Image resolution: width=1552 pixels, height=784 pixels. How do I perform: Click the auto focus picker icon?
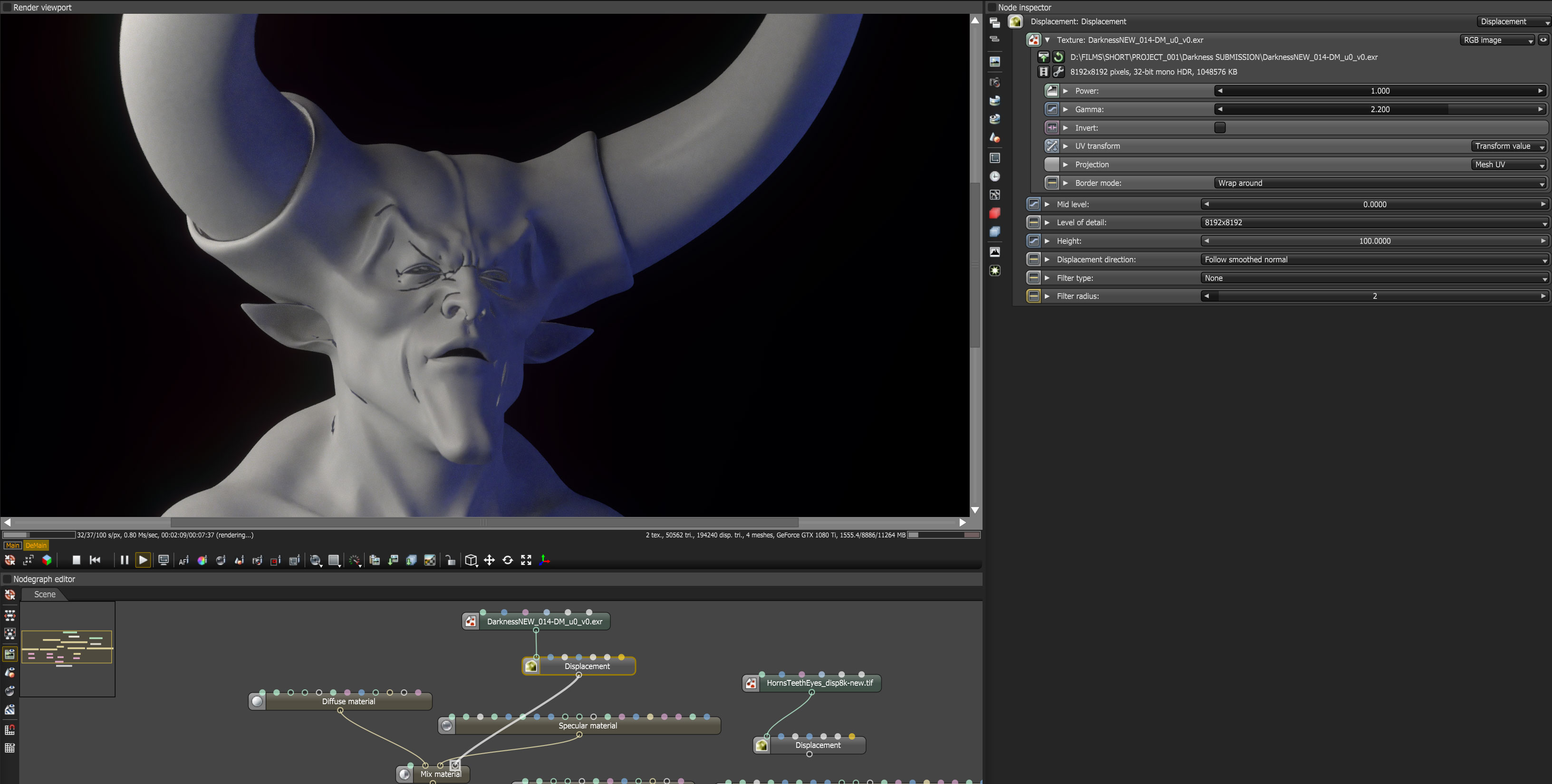coord(184,561)
